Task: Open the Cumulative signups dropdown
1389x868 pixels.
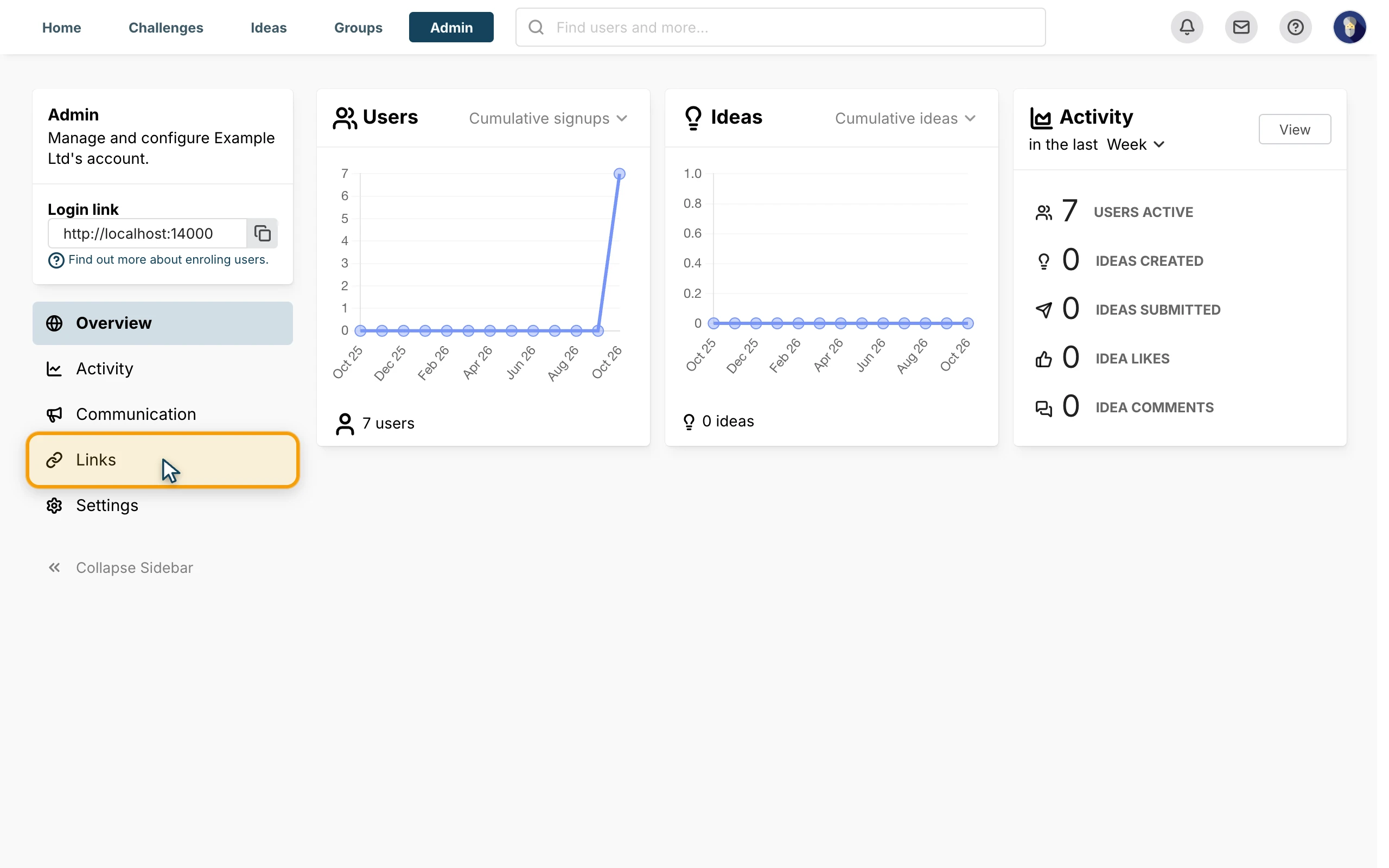Action: click(547, 118)
